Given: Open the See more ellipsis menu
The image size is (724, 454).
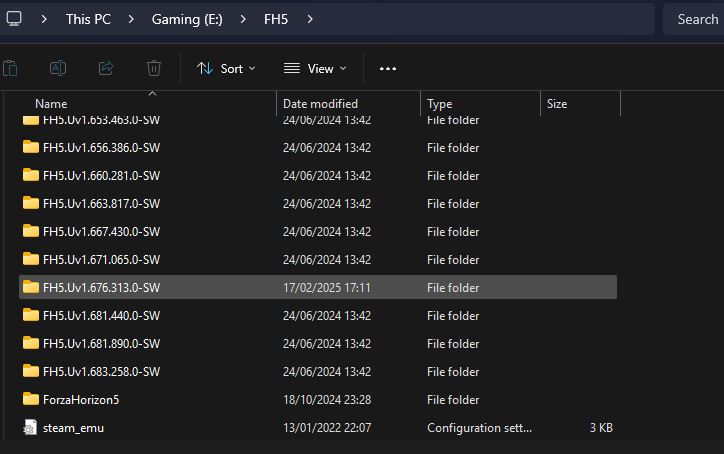Looking at the screenshot, I should pos(388,68).
